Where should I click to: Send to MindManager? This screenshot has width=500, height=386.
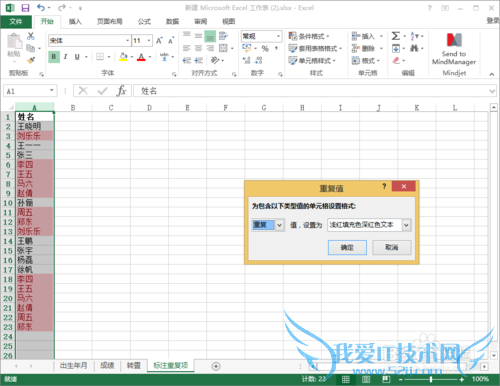click(454, 49)
